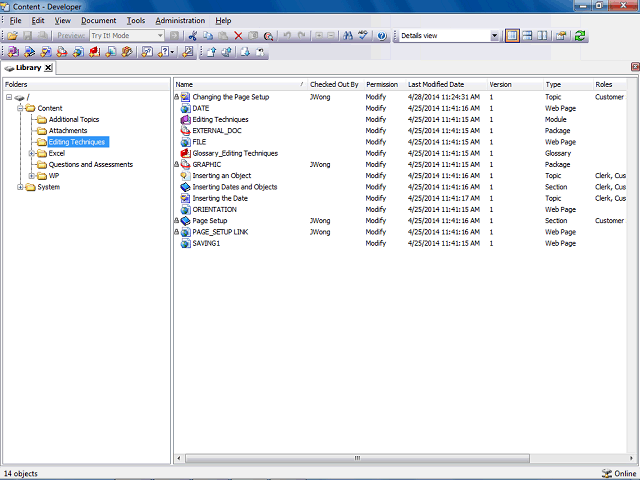This screenshot has width=640, height=480.
Task: Sort by the Name column header
Action: pyautogui.click(x=240, y=84)
